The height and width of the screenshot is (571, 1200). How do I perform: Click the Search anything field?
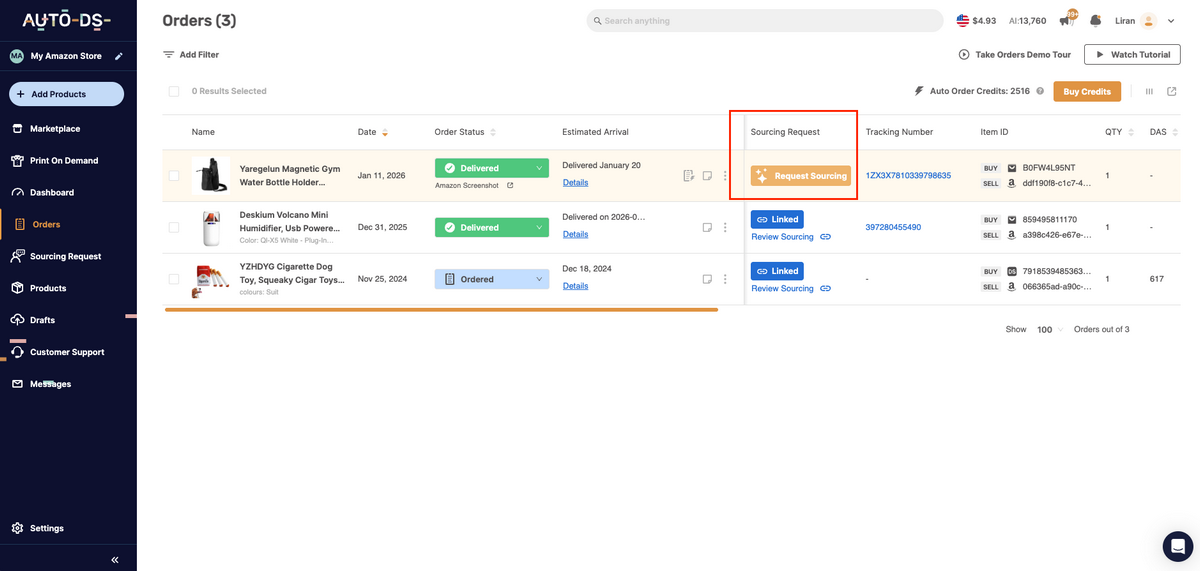pos(765,20)
